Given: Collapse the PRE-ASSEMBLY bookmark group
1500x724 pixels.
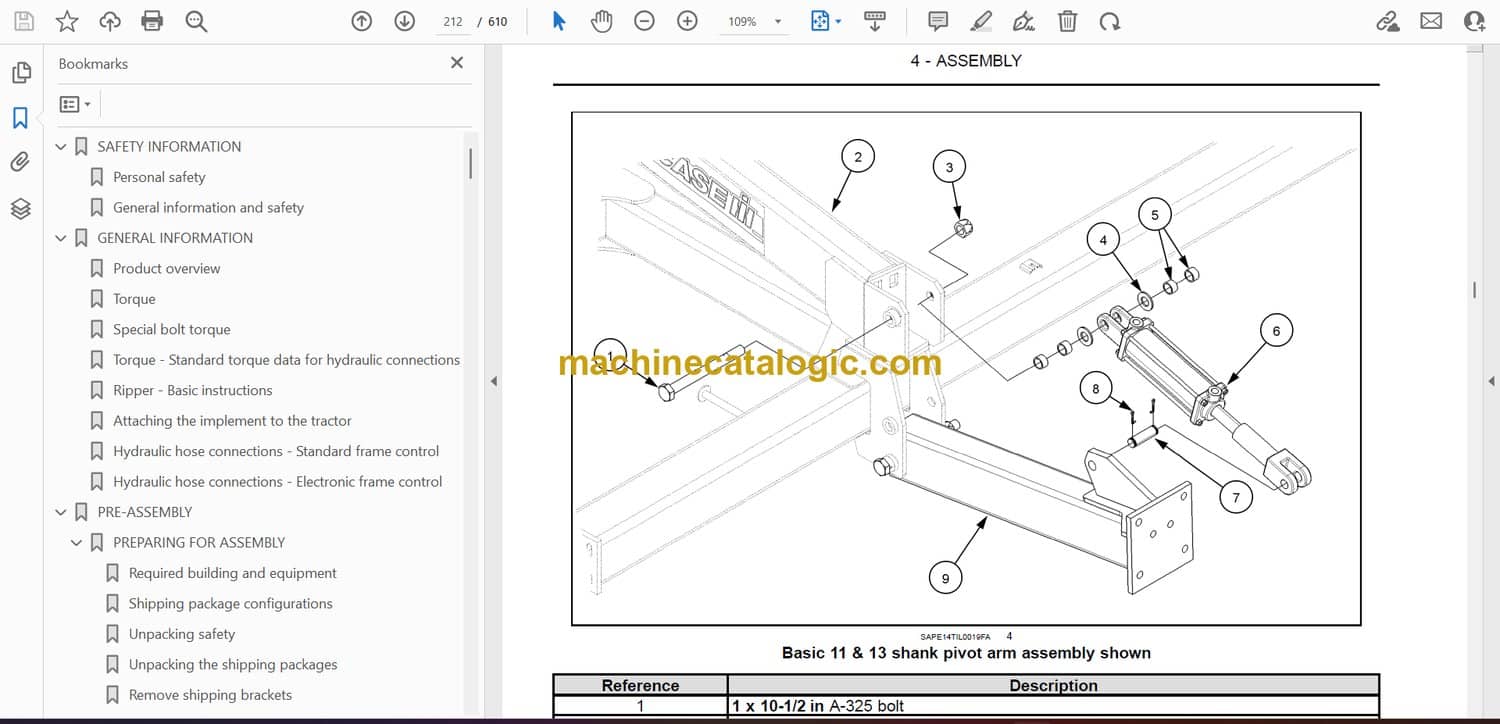Looking at the screenshot, I should 61,512.
